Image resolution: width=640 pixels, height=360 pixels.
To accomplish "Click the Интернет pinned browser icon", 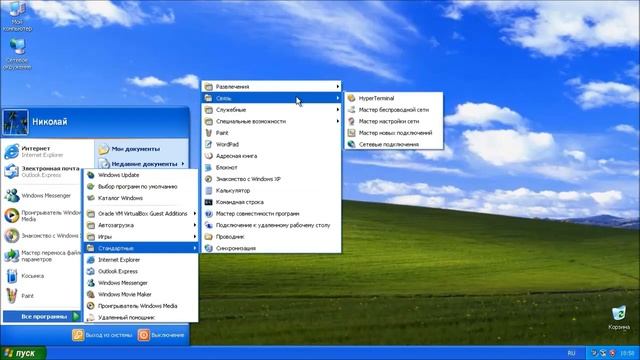I will point(11,151).
